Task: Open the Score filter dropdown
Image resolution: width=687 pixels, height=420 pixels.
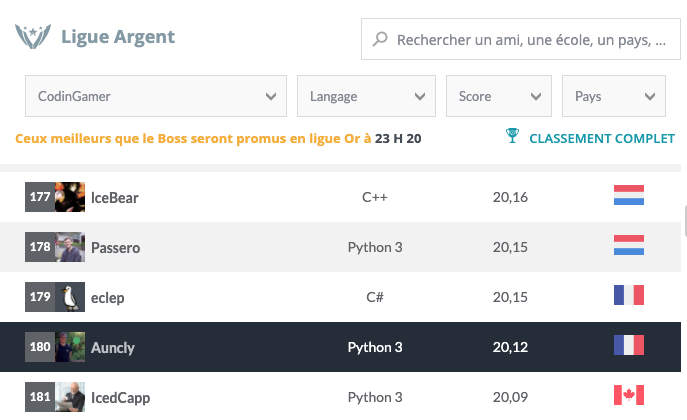Action: (x=499, y=96)
